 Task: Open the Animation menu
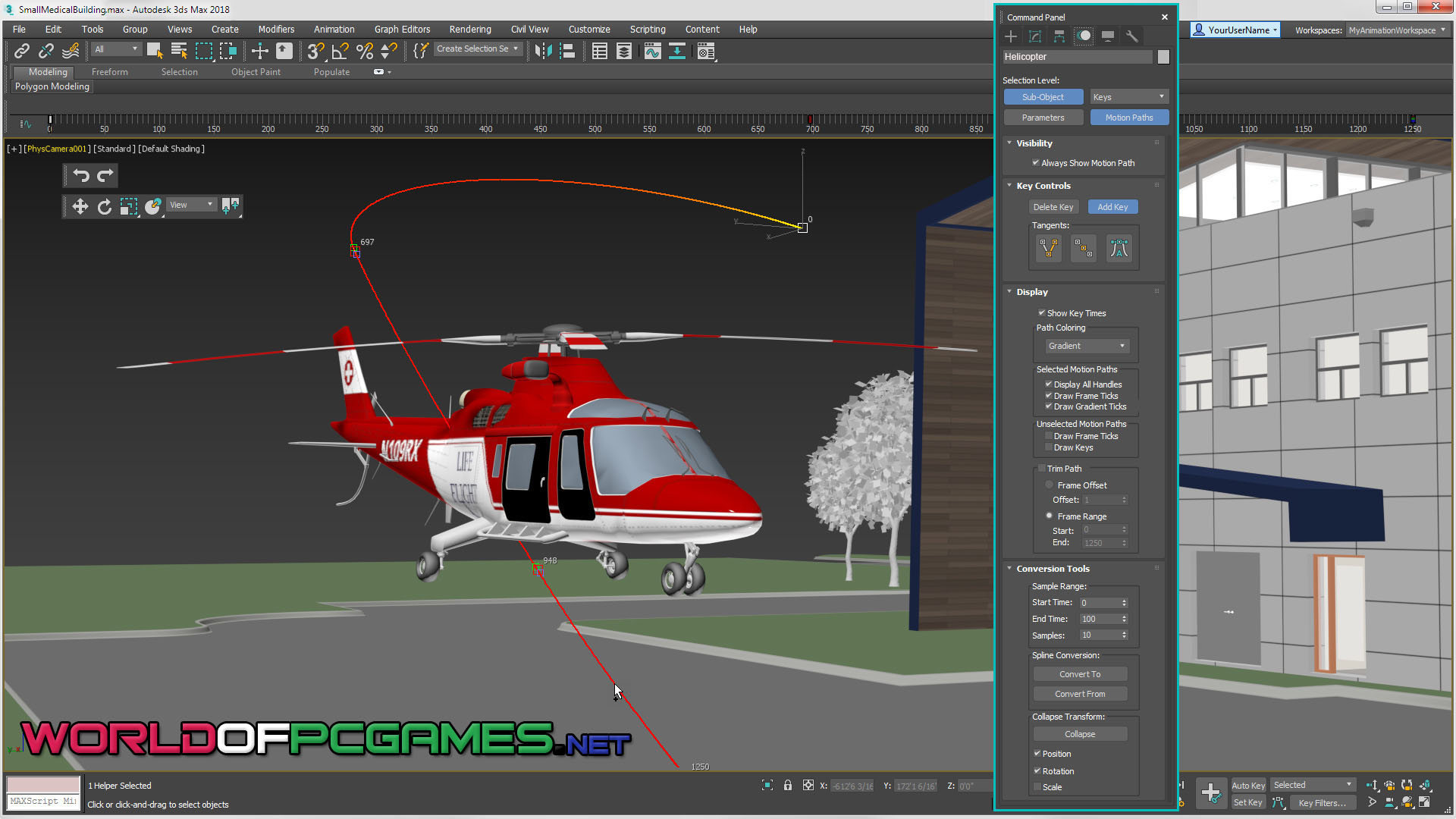point(332,29)
